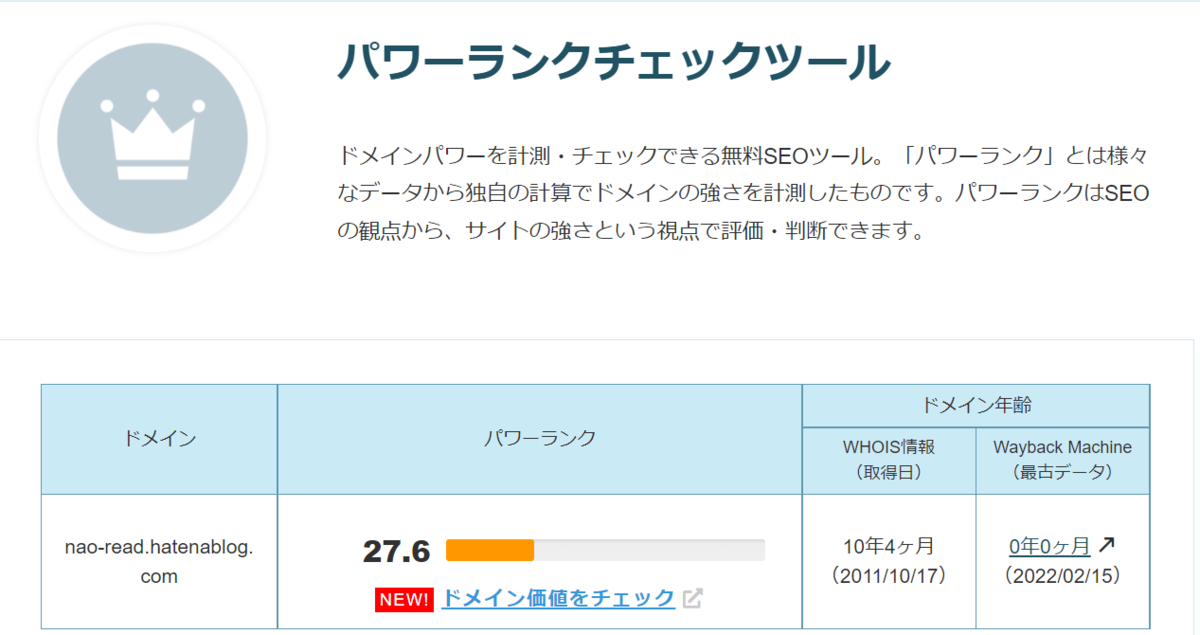Click the arrow icon next to 0年0ヶ月
Image resolution: width=1200 pixels, height=635 pixels.
[1106, 545]
